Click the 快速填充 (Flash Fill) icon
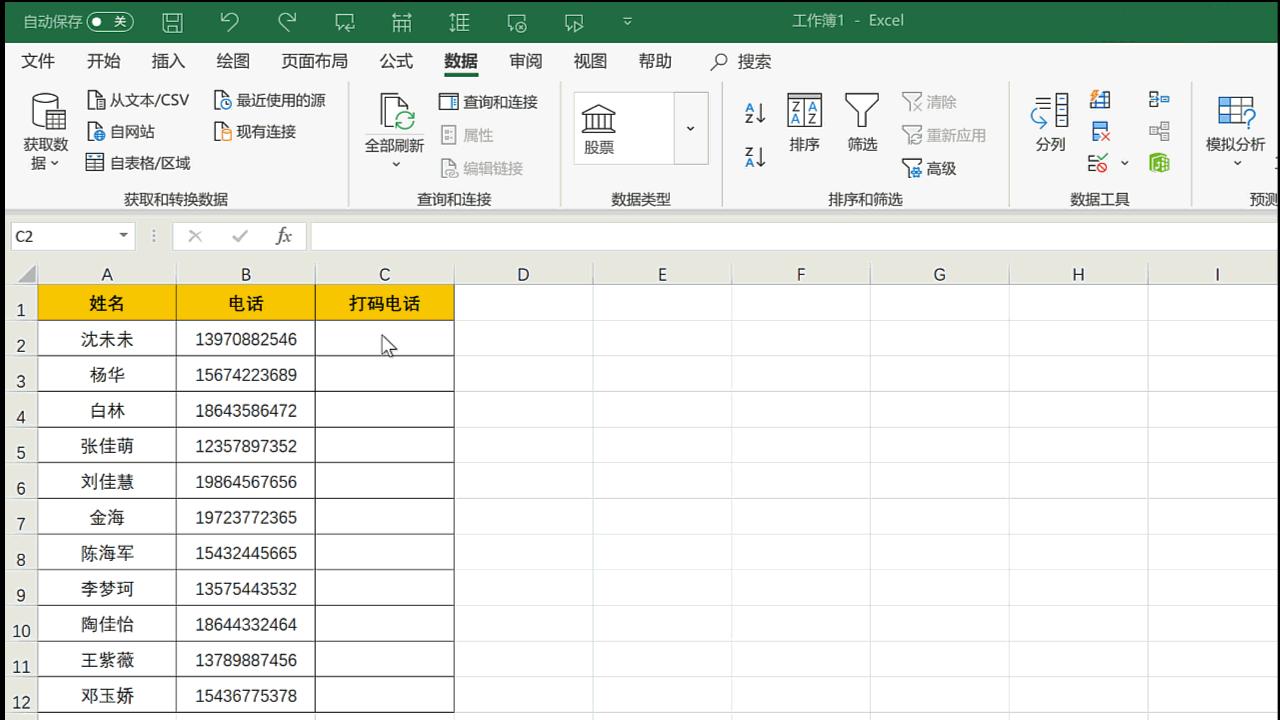 (1101, 99)
